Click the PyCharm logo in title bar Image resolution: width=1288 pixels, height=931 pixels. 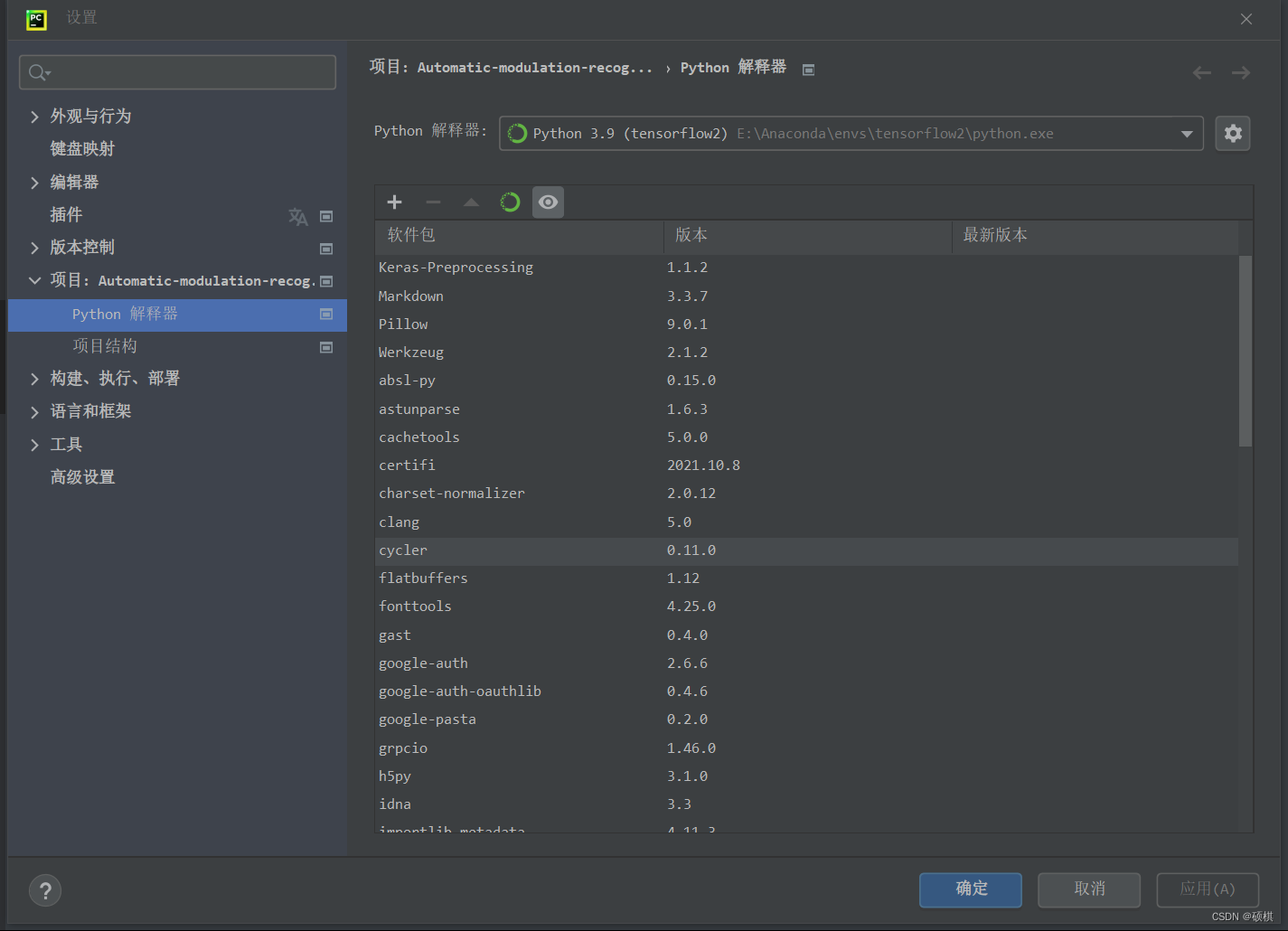[36, 19]
